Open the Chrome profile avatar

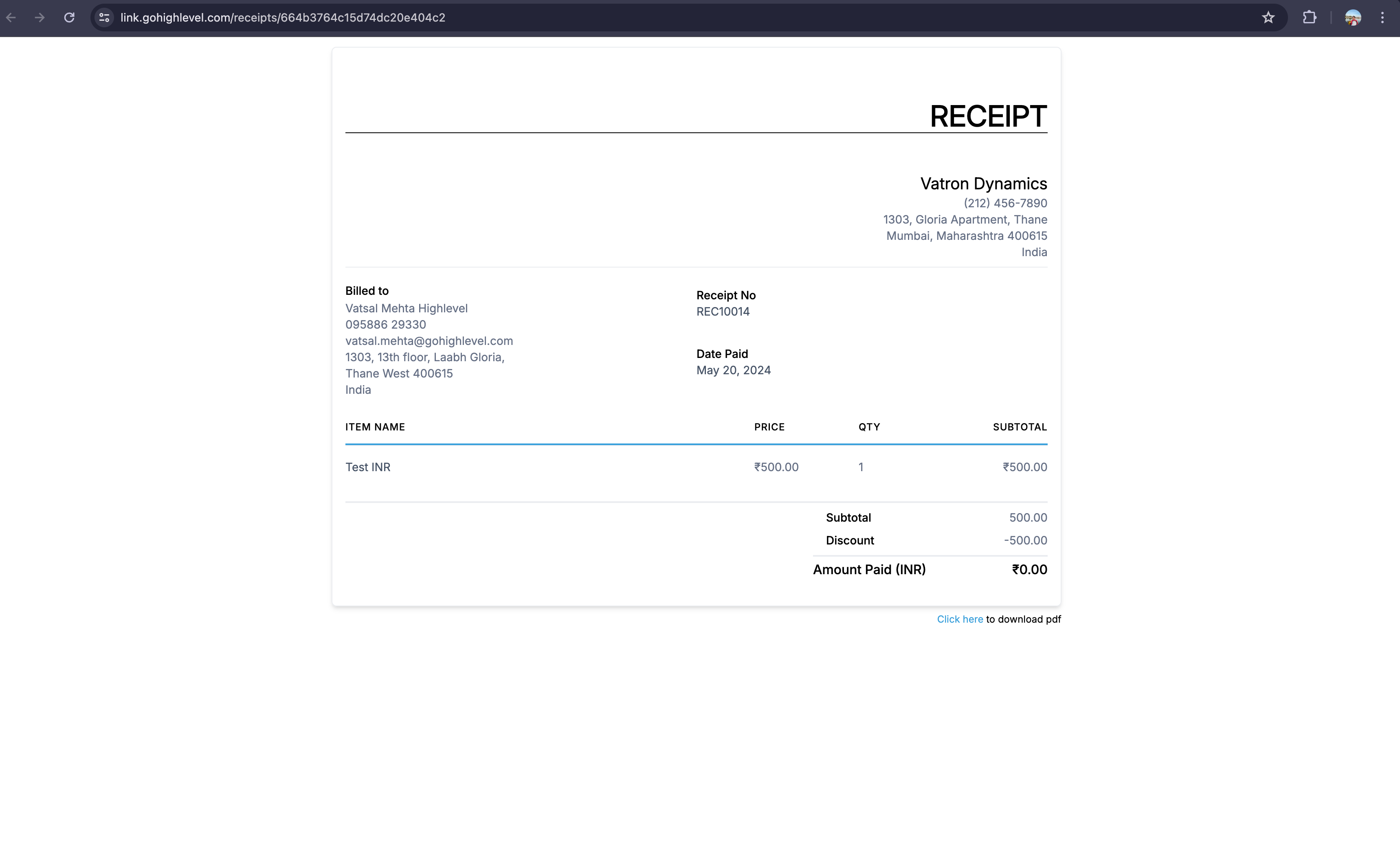click(x=1352, y=18)
